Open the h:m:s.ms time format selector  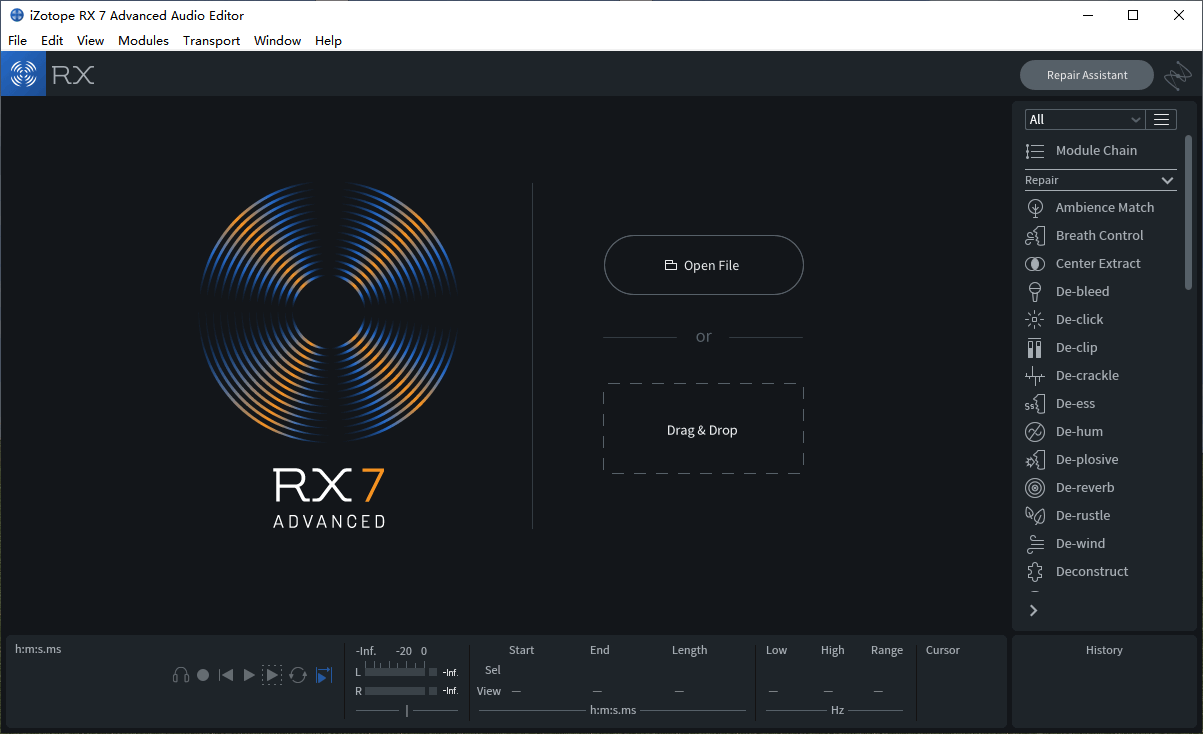click(613, 710)
